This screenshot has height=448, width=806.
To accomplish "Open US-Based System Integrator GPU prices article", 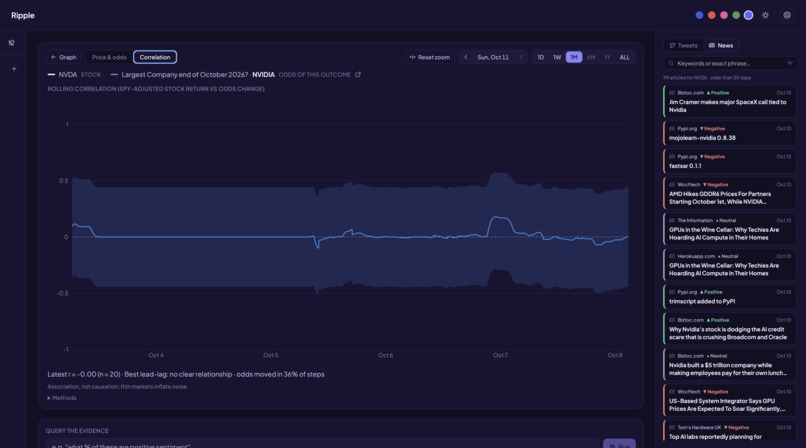I will coord(730,401).
